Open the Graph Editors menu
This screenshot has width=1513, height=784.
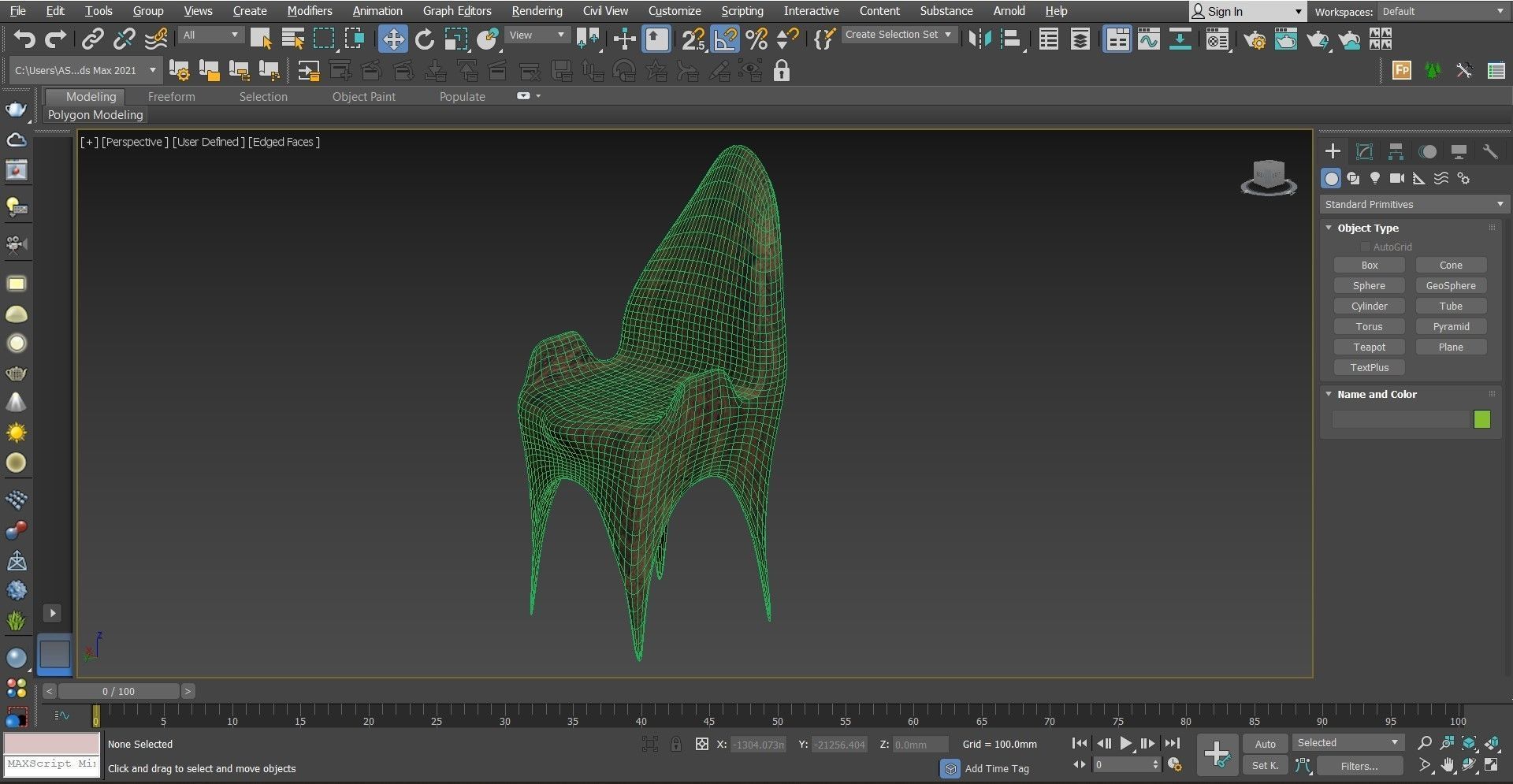pos(457,11)
